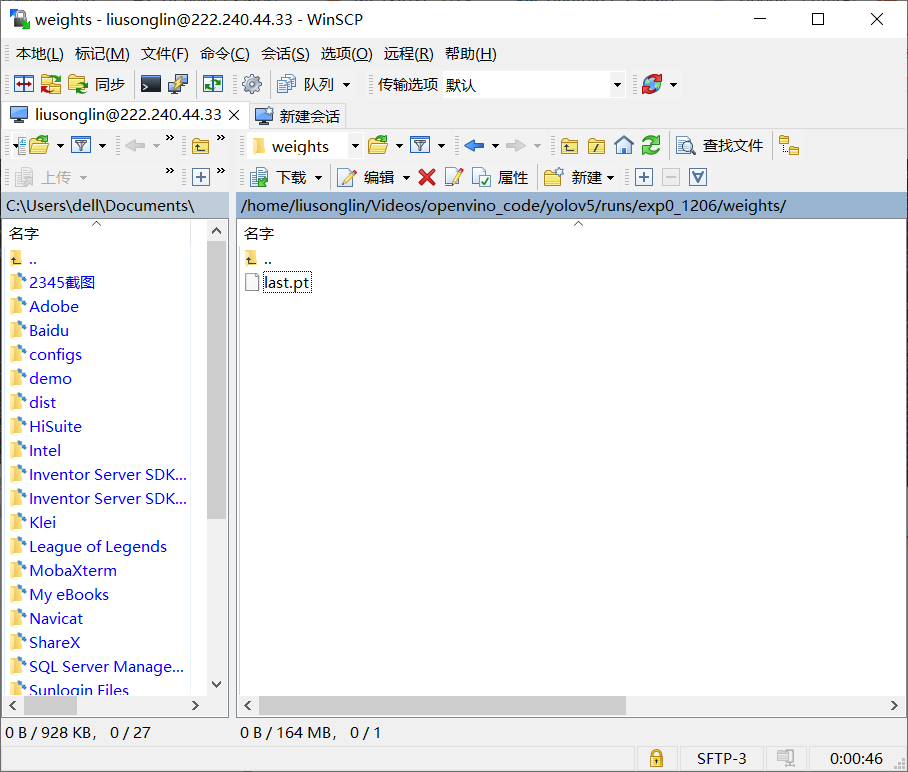This screenshot has width=908, height=772.
Task: Expand the Queue (队列) dropdown arrow
Action: [346, 85]
